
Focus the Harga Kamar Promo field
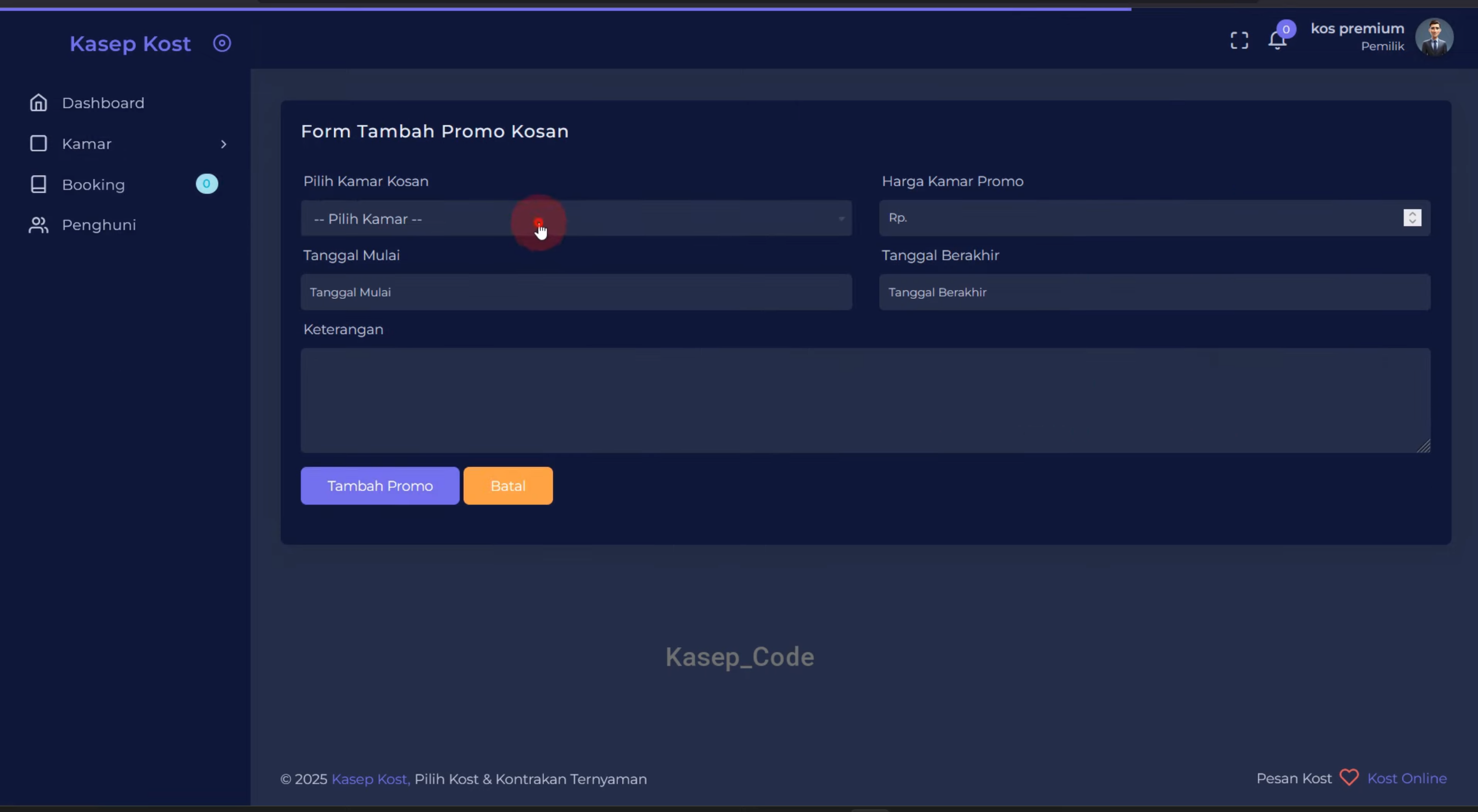pyautogui.click(x=1154, y=218)
